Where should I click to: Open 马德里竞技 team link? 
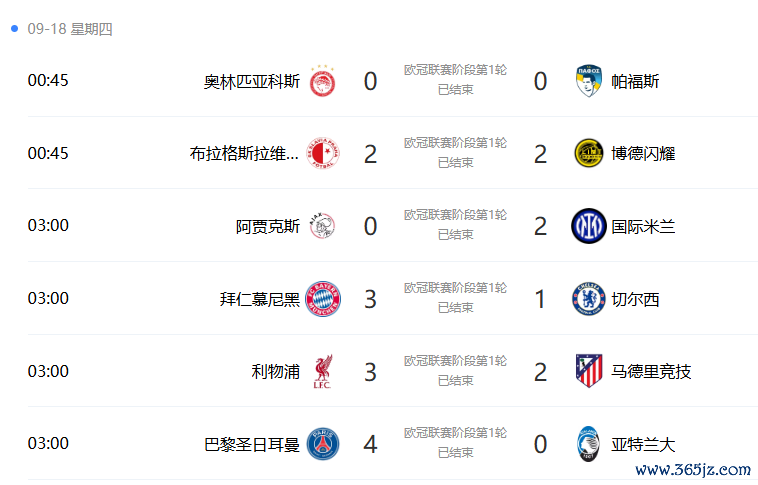[651, 371]
